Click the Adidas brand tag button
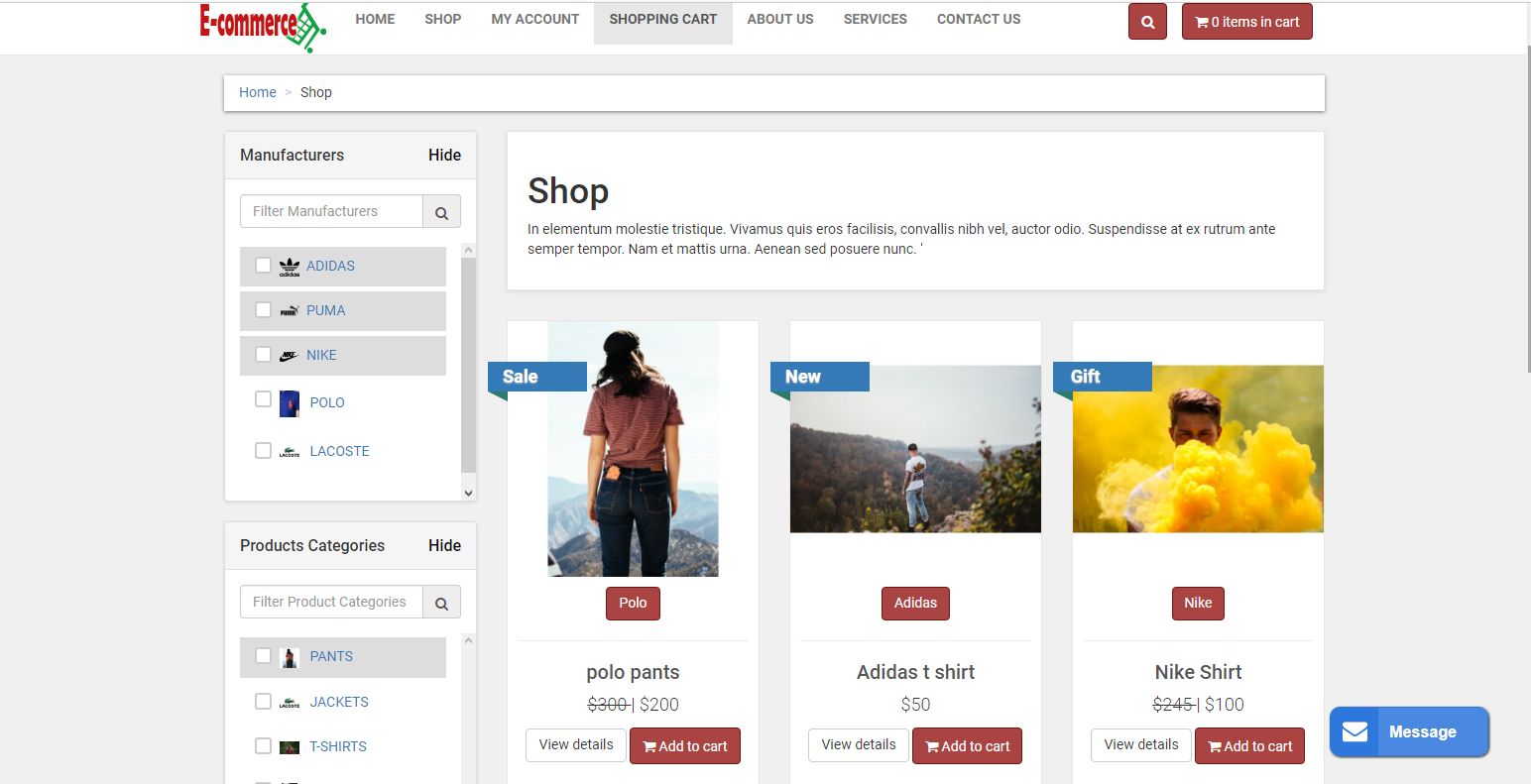 tap(915, 603)
